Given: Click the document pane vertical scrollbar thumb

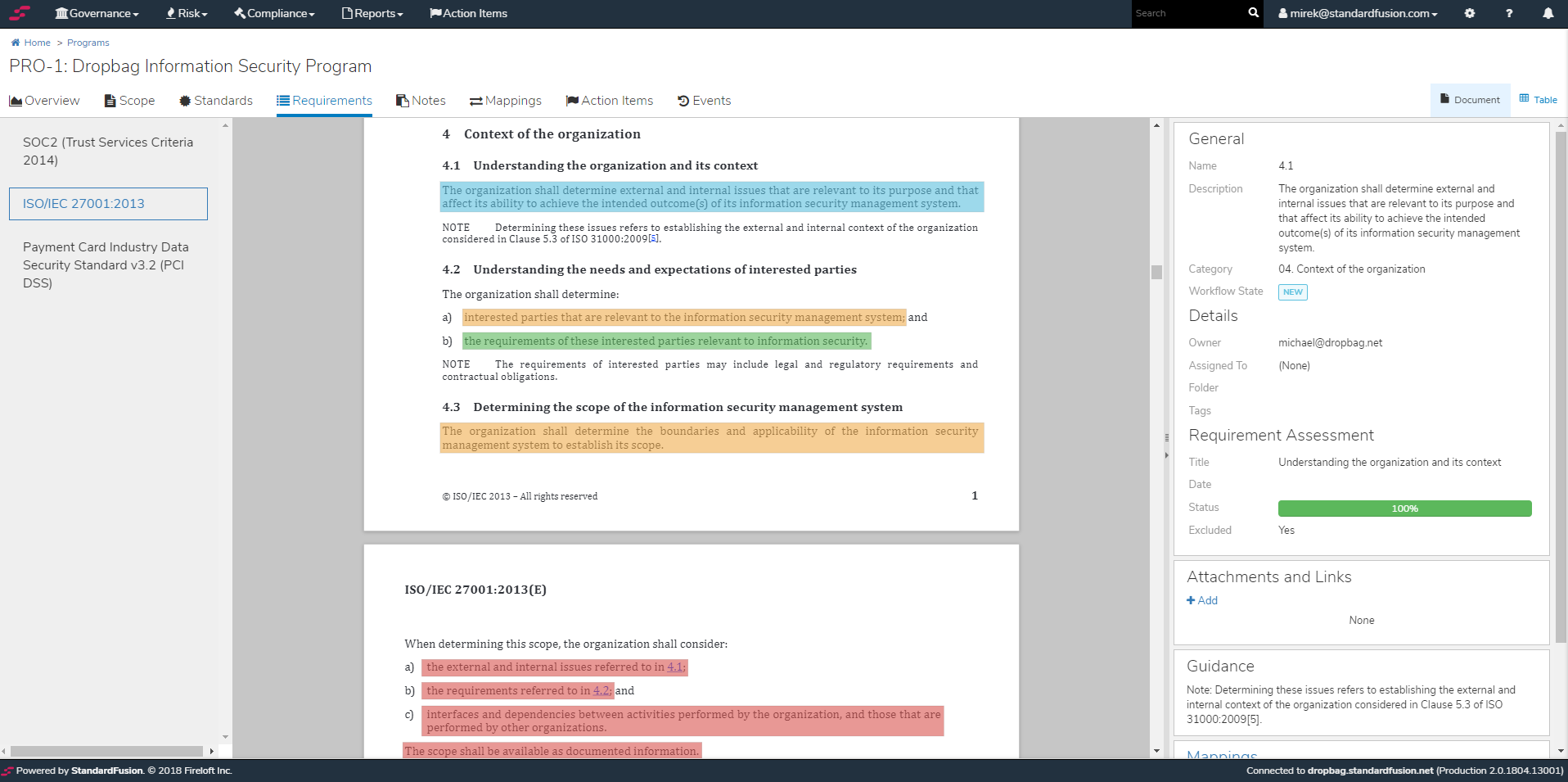Looking at the screenshot, I should [1156, 273].
